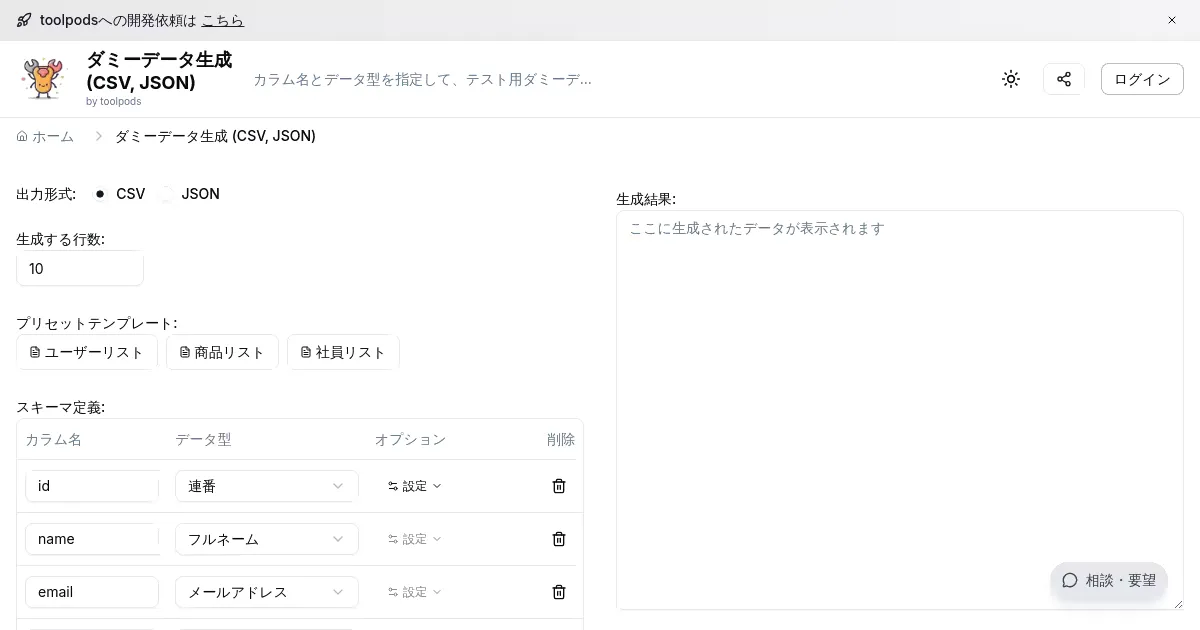Open the フルネーム data type dropdown
The height and width of the screenshot is (630, 1200).
coord(266,539)
